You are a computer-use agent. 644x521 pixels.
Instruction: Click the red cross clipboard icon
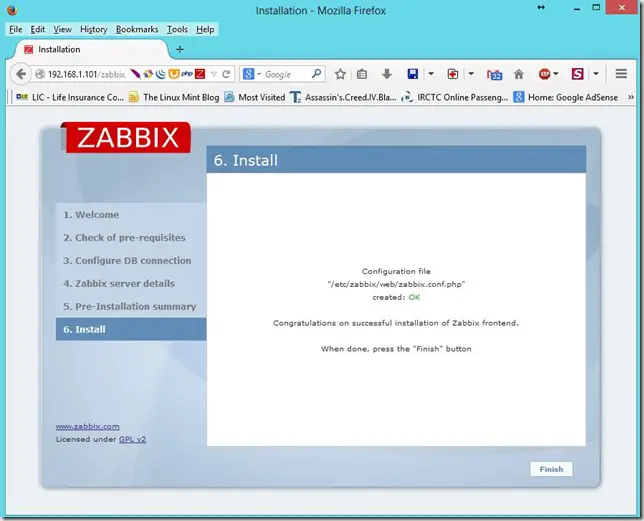pos(453,74)
